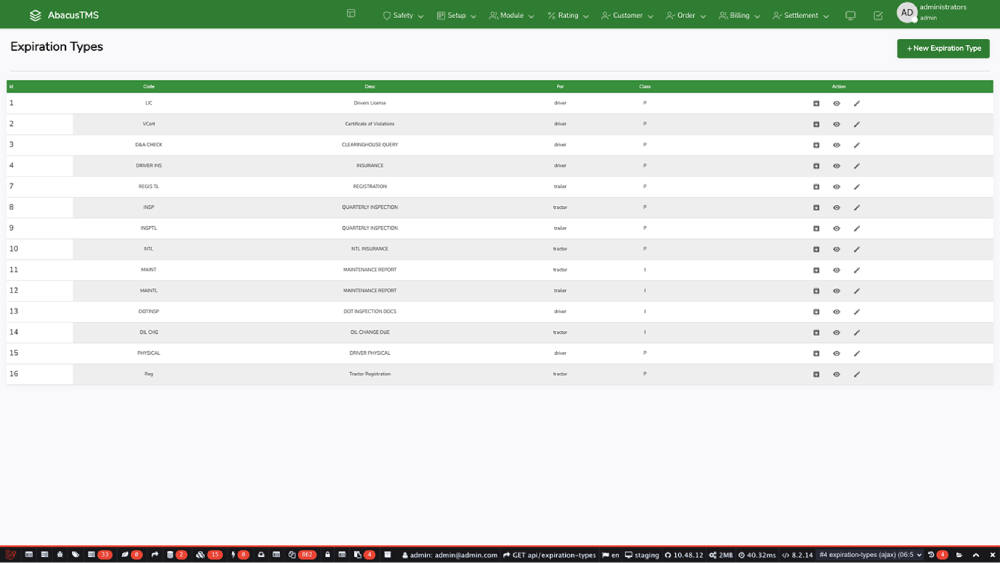This screenshot has width=1000, height=563.
Task: Click add icon on Tractor Registration row
Action: click(x=816, y=374)
